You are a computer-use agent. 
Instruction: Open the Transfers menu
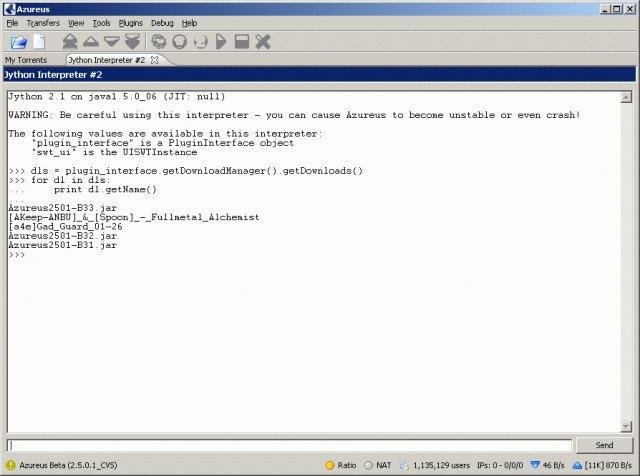click(x=43, y=23)
